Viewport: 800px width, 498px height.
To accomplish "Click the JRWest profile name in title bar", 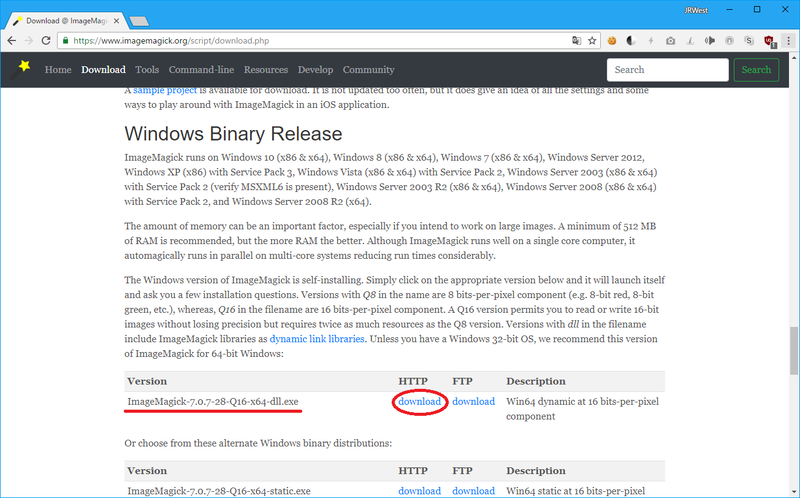I will pyautogui.click(x=696, y=10).
